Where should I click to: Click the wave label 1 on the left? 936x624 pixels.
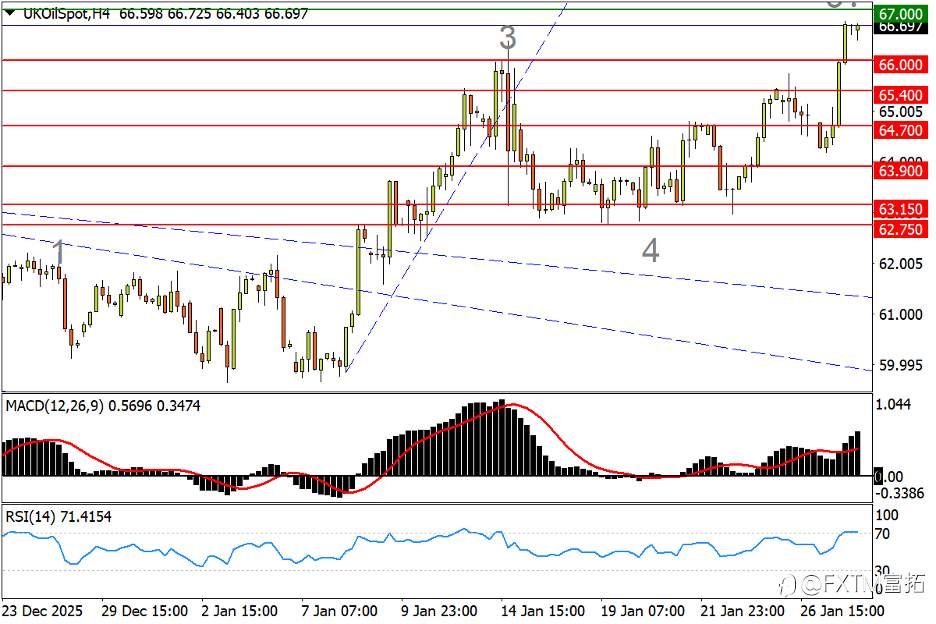click(58, 251)
